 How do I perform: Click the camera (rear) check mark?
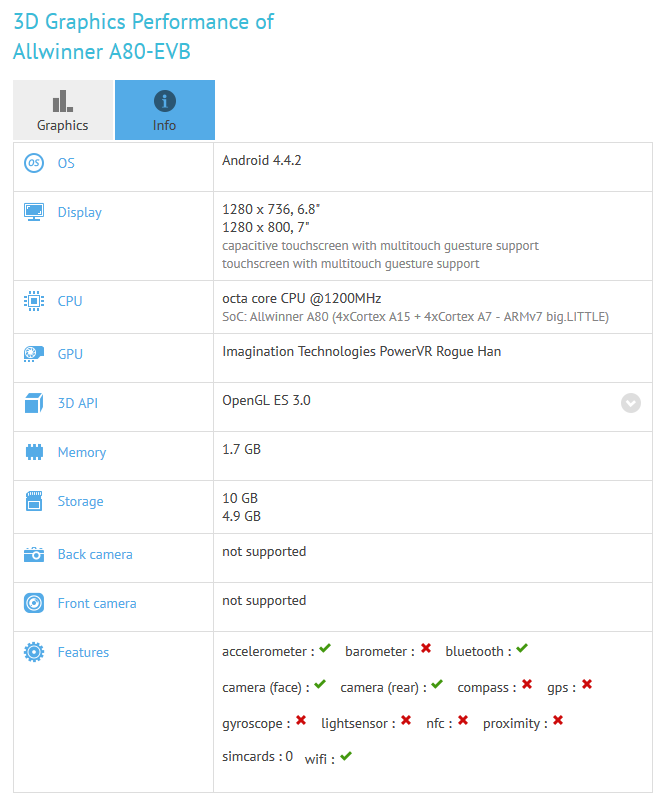[x=437, y=685]
